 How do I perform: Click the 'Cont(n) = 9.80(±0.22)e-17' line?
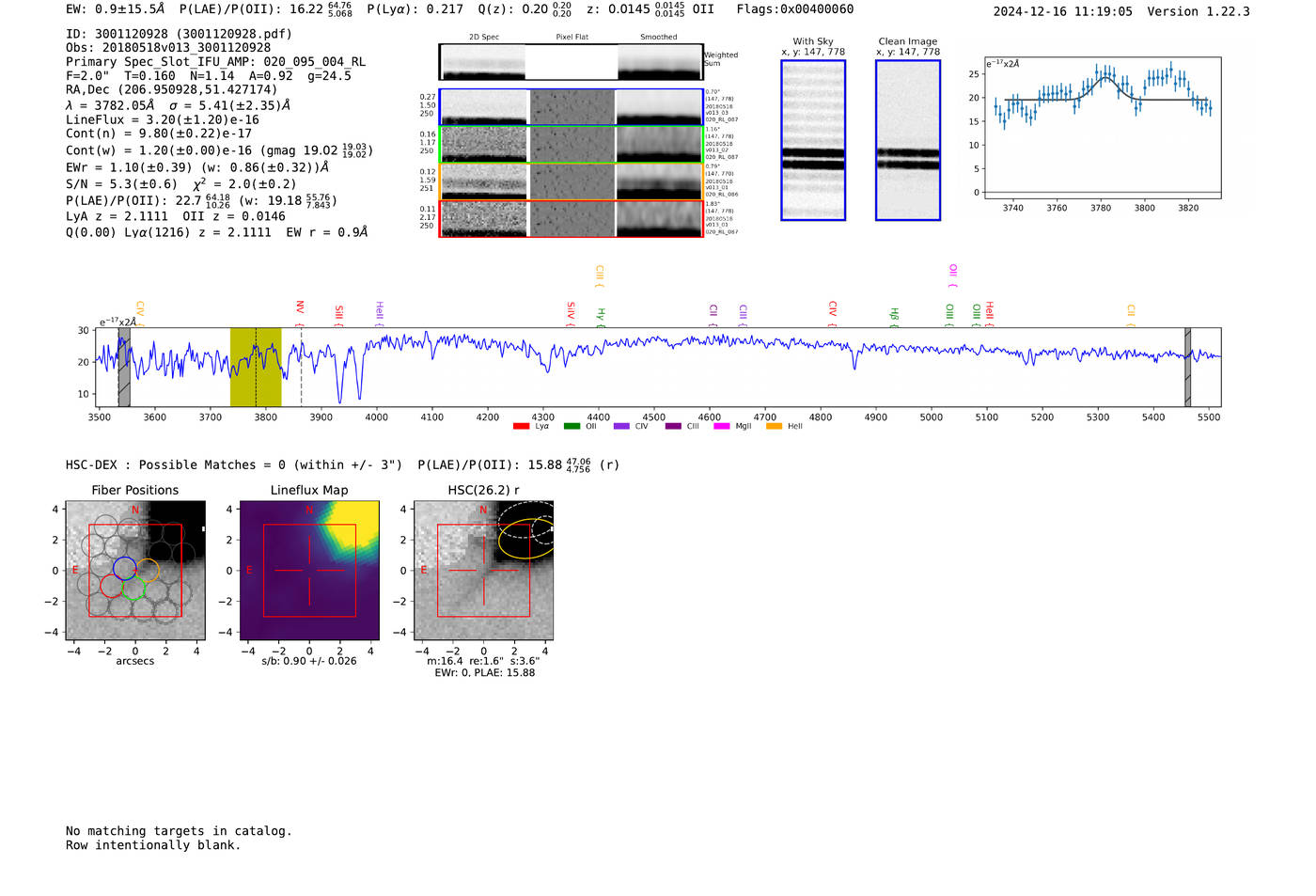pos(159,134)
